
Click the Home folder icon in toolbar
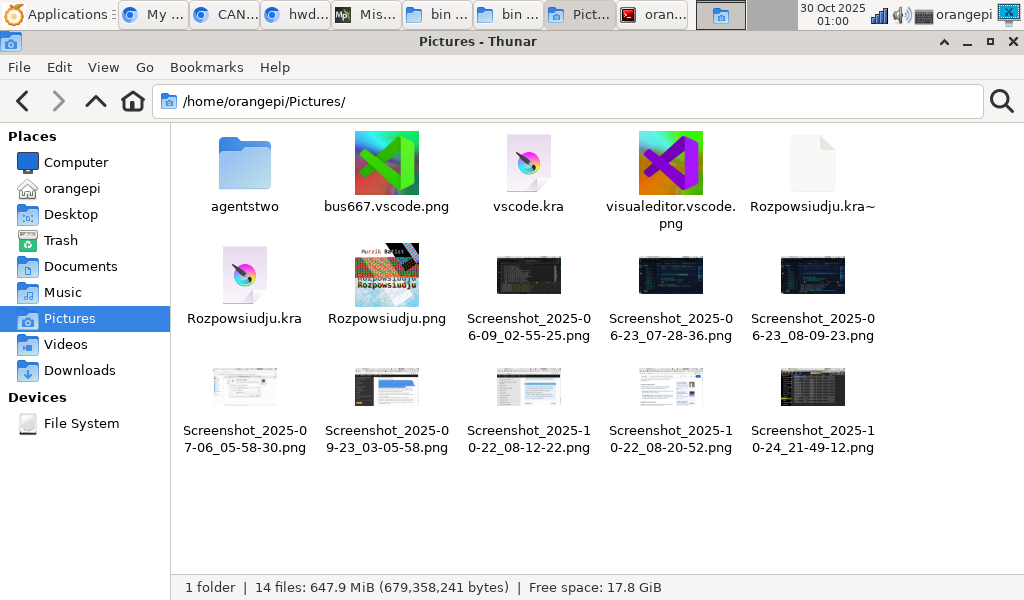coord(133,101)
